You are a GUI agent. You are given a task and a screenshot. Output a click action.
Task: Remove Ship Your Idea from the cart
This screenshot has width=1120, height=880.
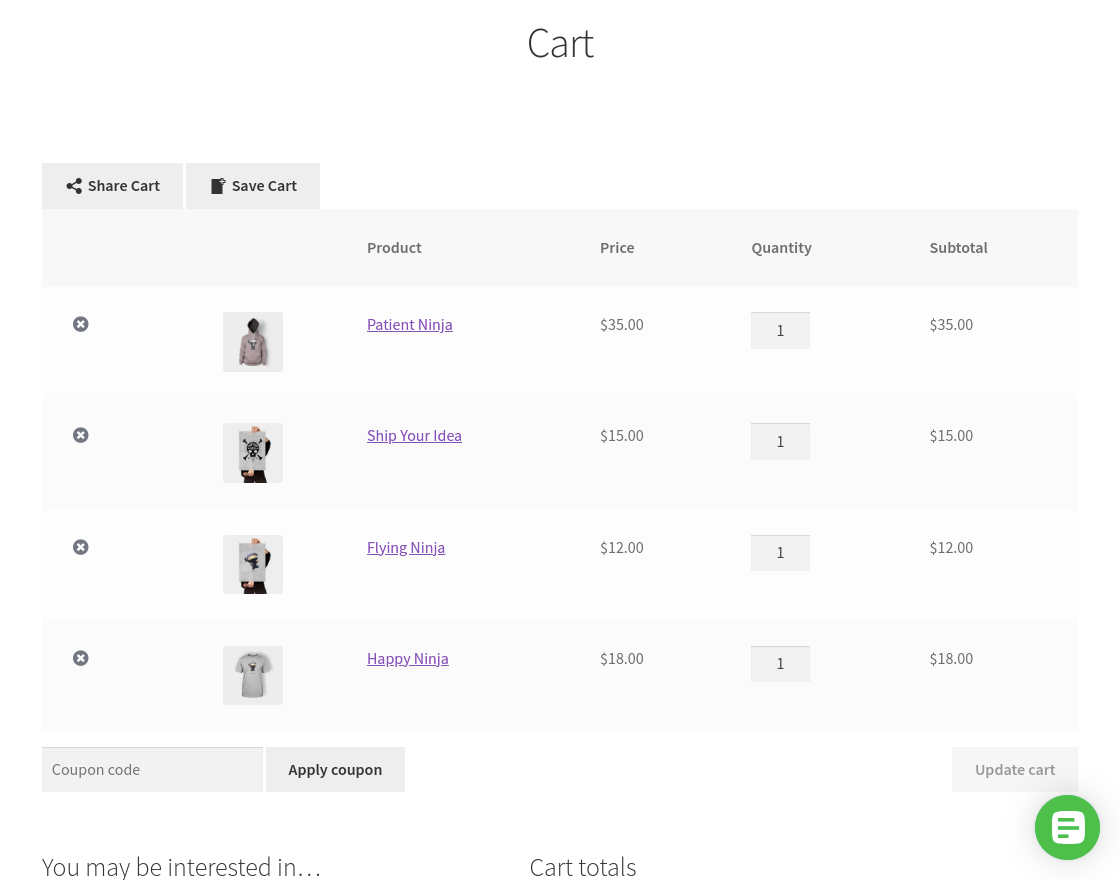[x=80, y=435]
